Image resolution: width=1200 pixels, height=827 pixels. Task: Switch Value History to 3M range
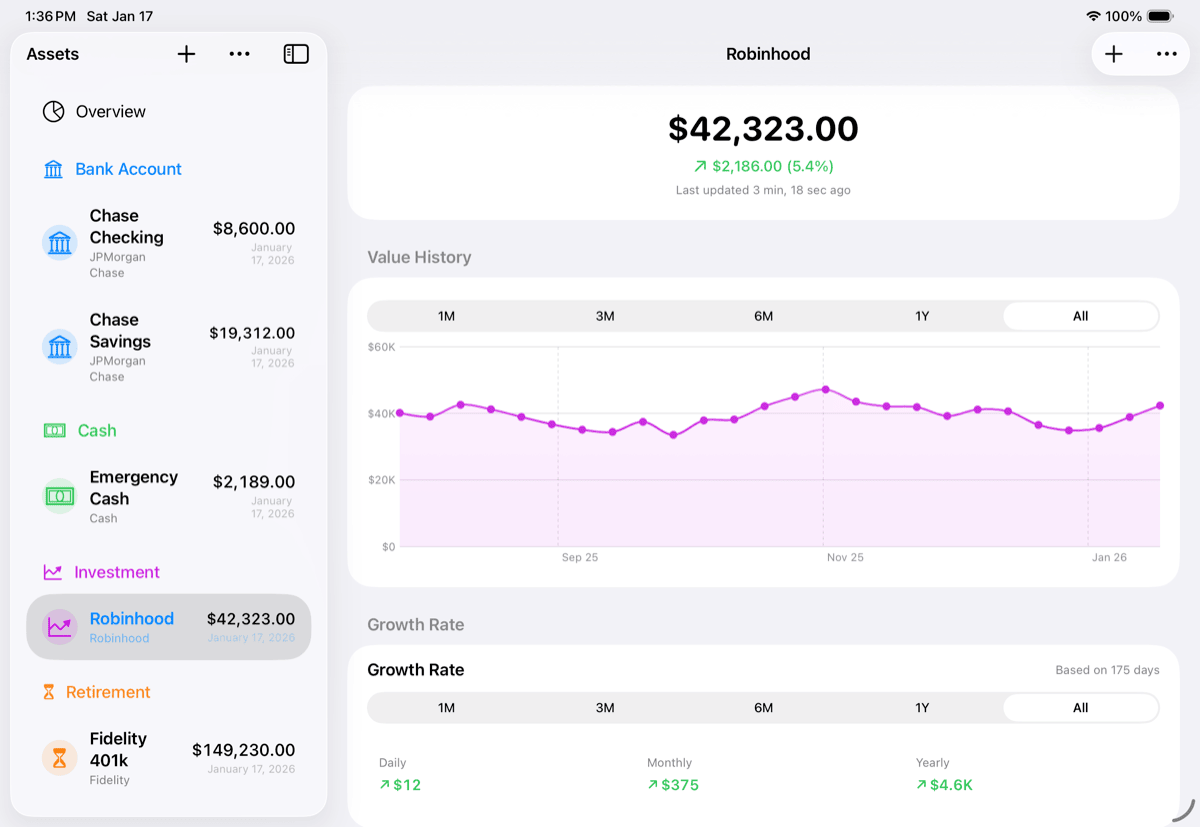(605, 316)
